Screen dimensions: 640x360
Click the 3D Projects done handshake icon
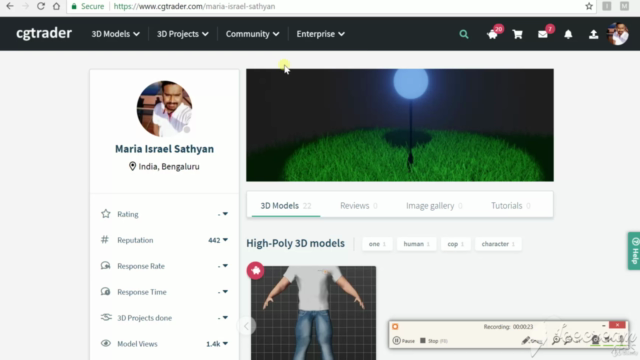106,317
